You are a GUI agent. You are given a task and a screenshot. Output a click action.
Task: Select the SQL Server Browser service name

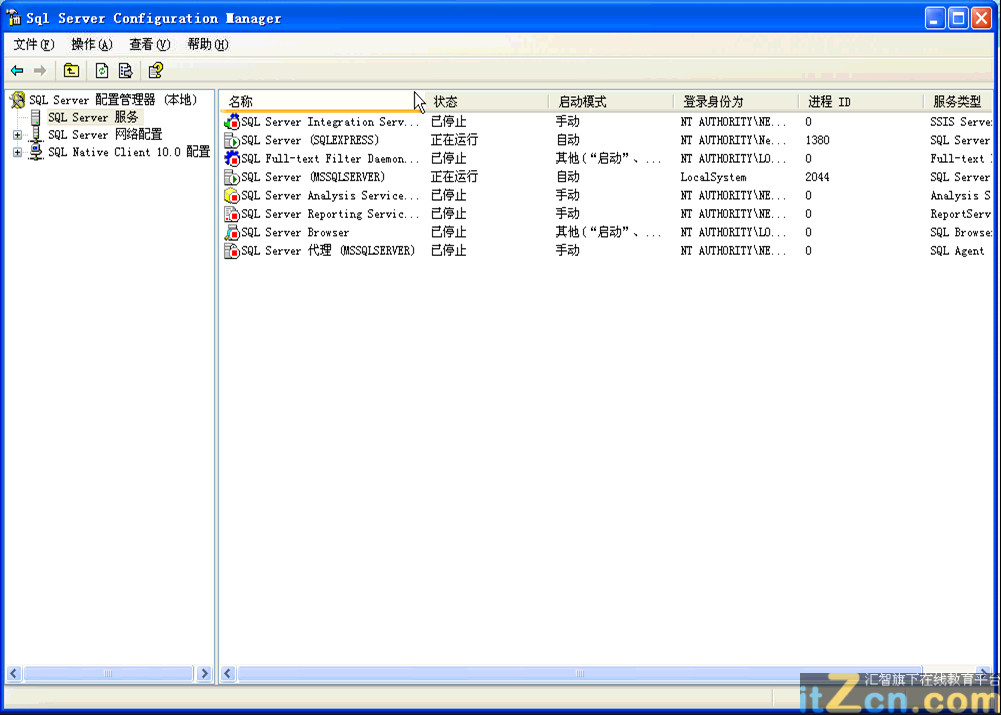coord(295,232)
